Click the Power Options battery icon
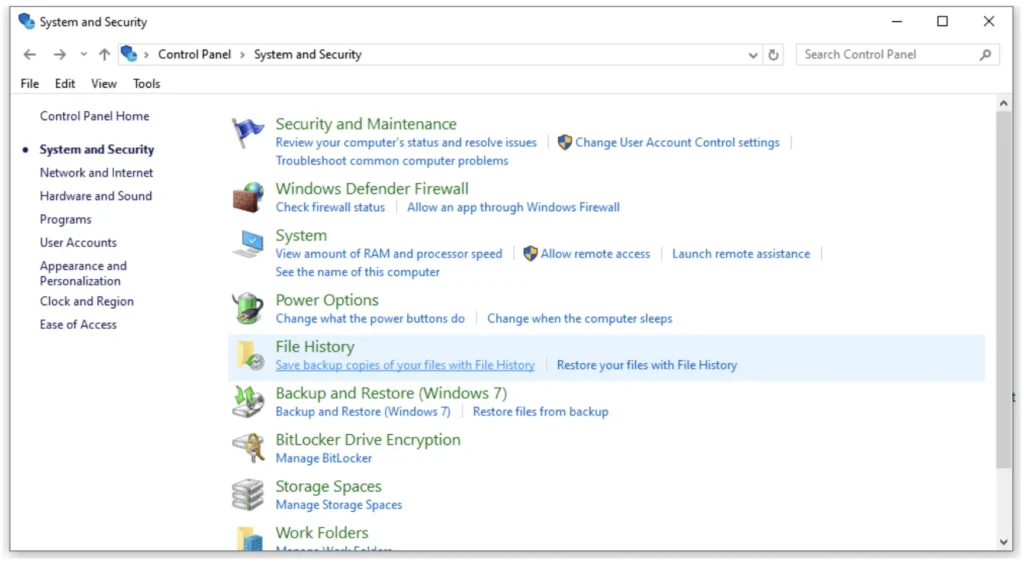The image size is (1024, 562). [x=248, y=309]
